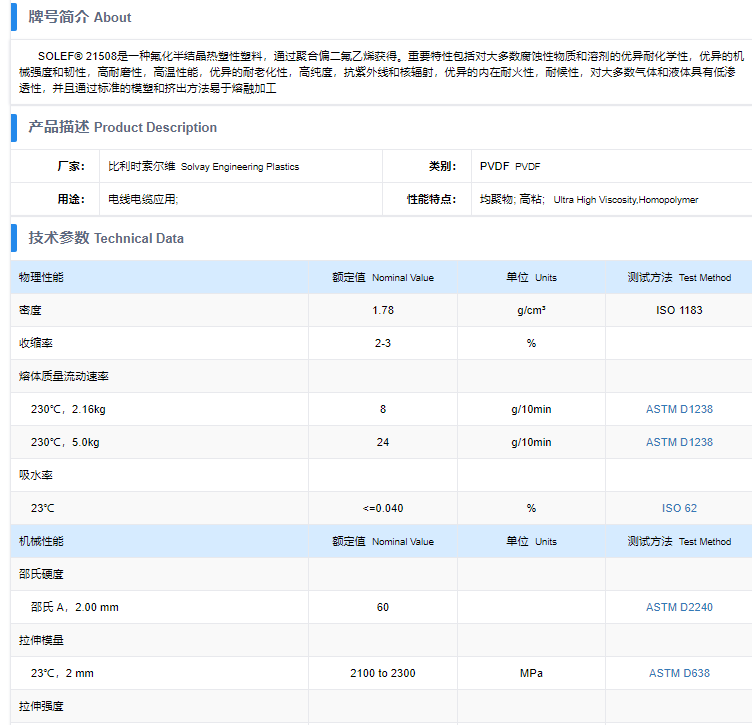The height and width of the screenshot is (725, 752).
Task: Click the 技术参数 Technical Data heading
Action: coord(106,238)
